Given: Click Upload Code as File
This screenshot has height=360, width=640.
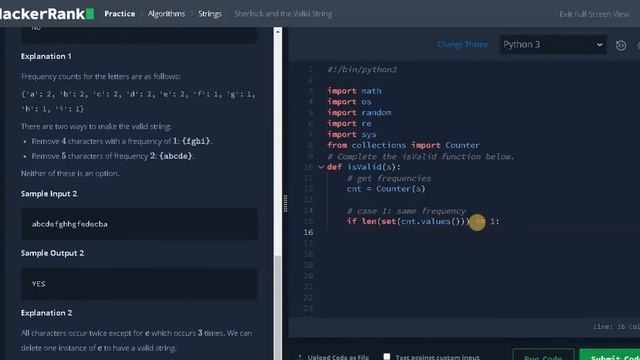Looking at the screenshot, I should click(x=334, y=357).
